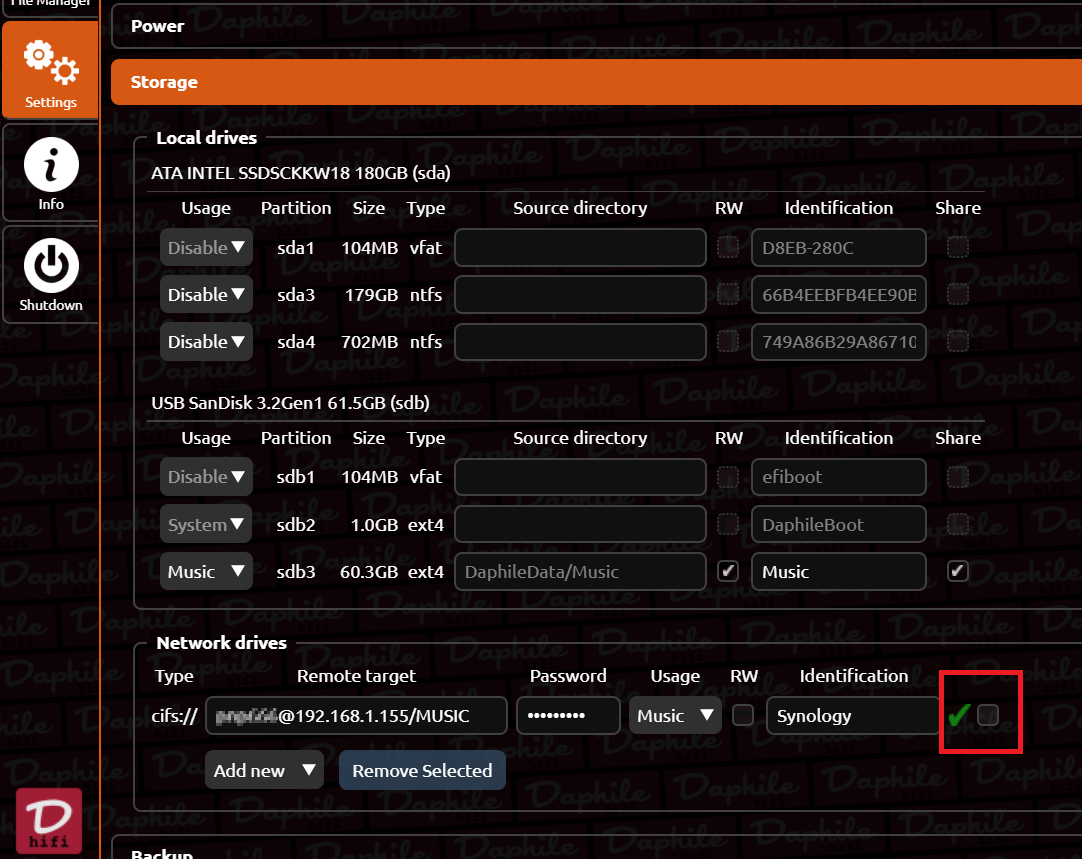
Task: Click D8EB-280C identification field
Action: (838, 247)
